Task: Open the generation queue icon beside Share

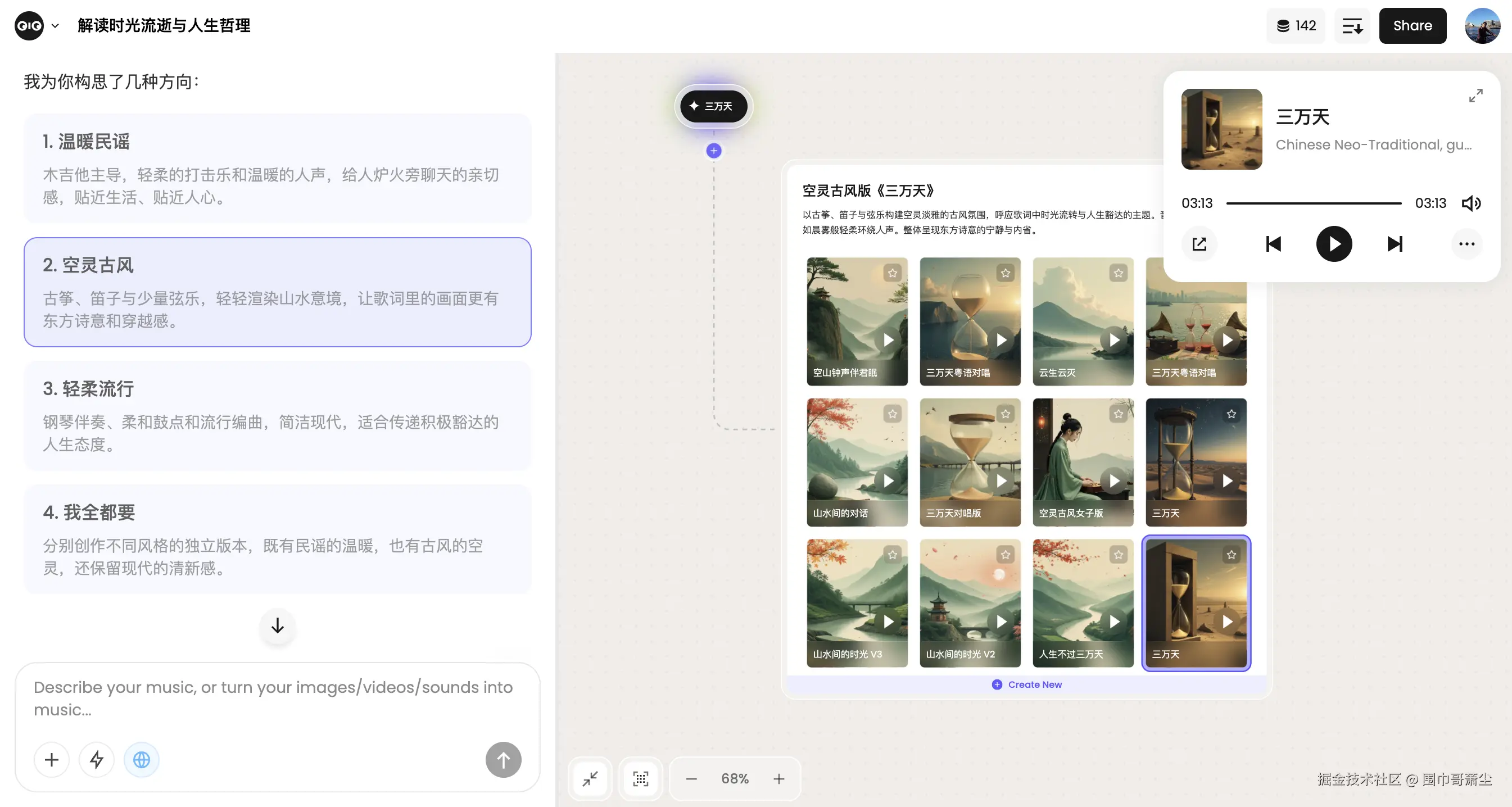Action: (1352, 25)
